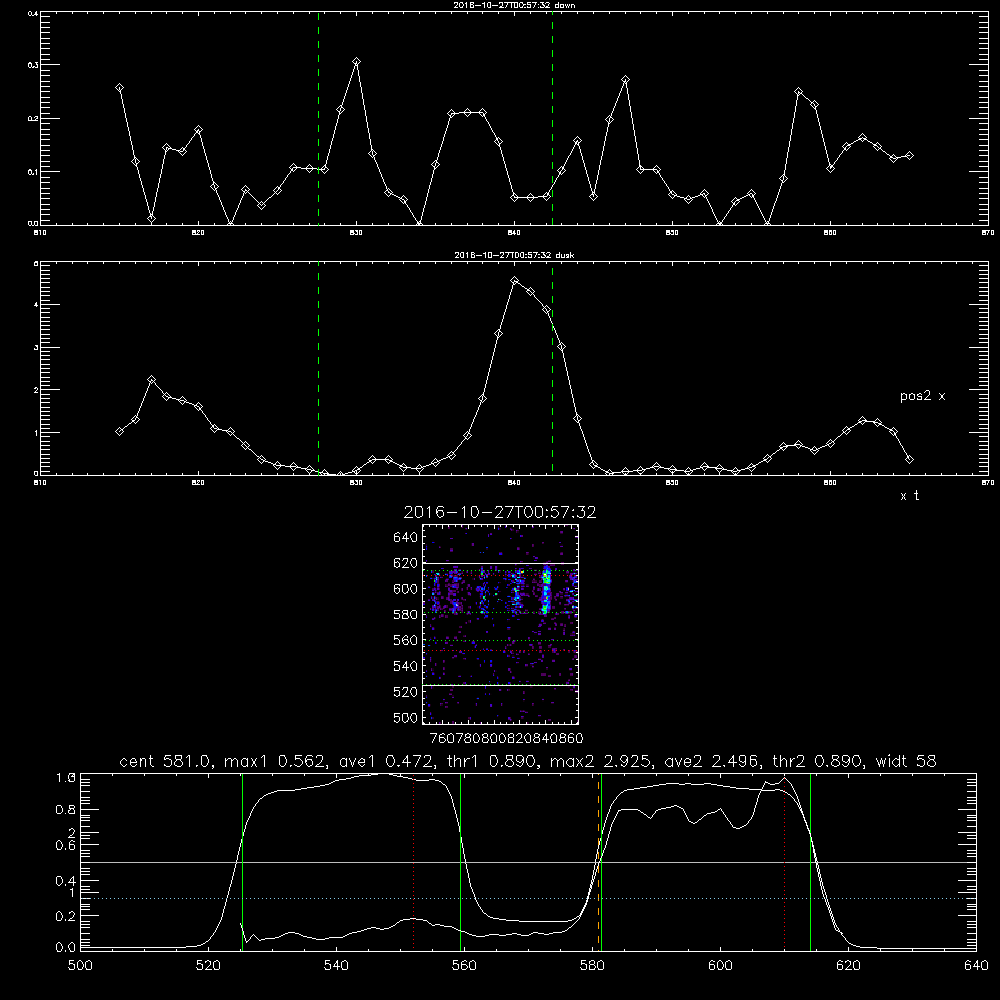The width and height of the screenshot is (1000, 1000).
Task: Click the horizontal axis numbers below the spectrogram image
Action: 506,738
